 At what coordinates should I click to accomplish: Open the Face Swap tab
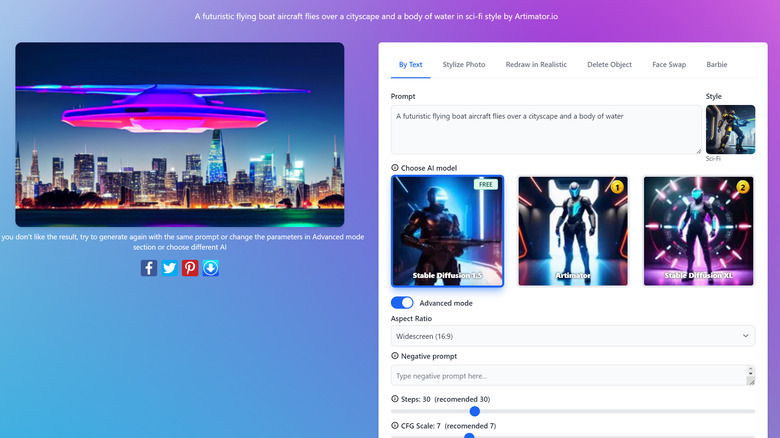pyautogui.click(x=669, y=65)
